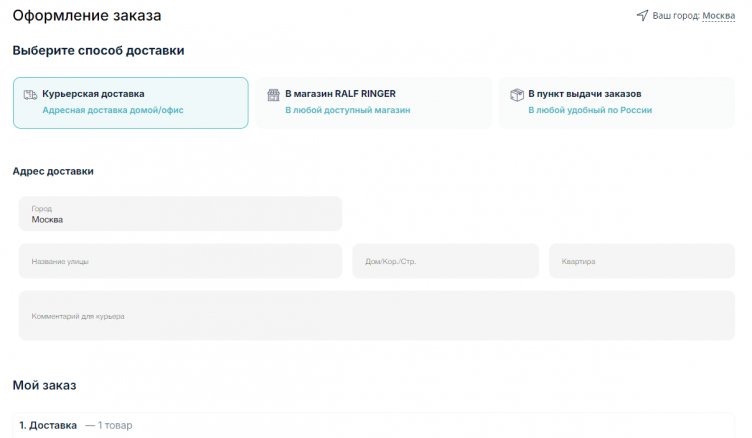The image size is (752, 438).
Task: Expand the "1. Доставка" order section
Action: 48,425
